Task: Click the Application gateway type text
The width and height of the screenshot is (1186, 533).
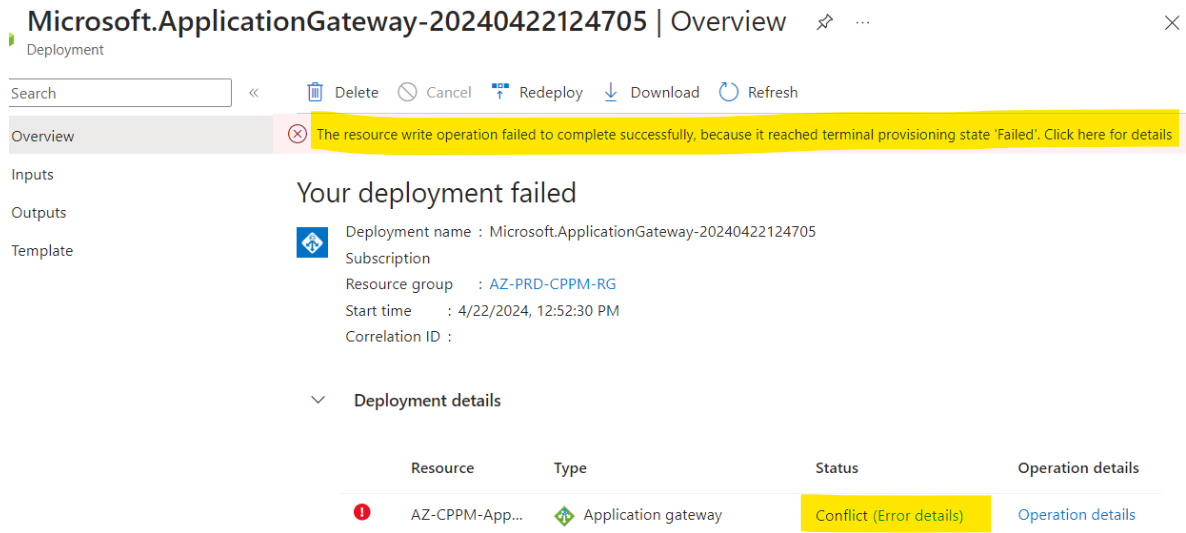Action: 653,515
